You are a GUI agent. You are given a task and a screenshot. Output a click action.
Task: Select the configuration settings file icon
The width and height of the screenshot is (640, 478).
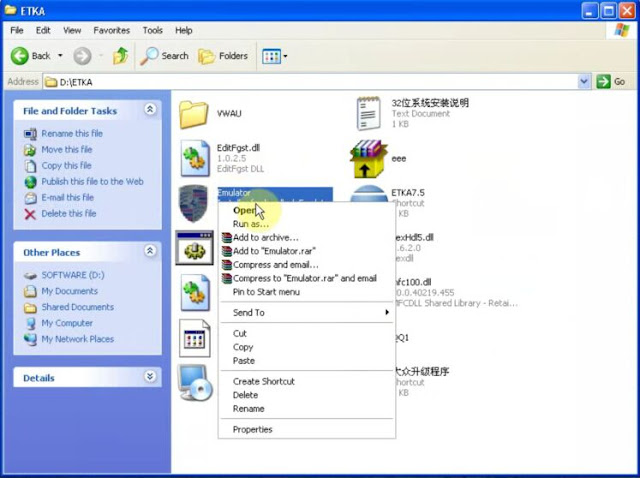[x=195, y=338]
